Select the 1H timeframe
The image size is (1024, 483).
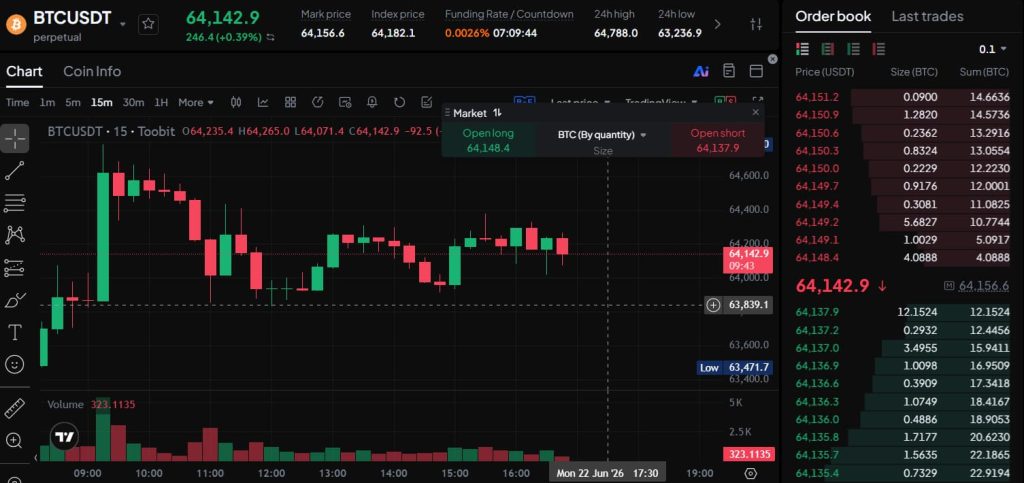click(161, 102)
